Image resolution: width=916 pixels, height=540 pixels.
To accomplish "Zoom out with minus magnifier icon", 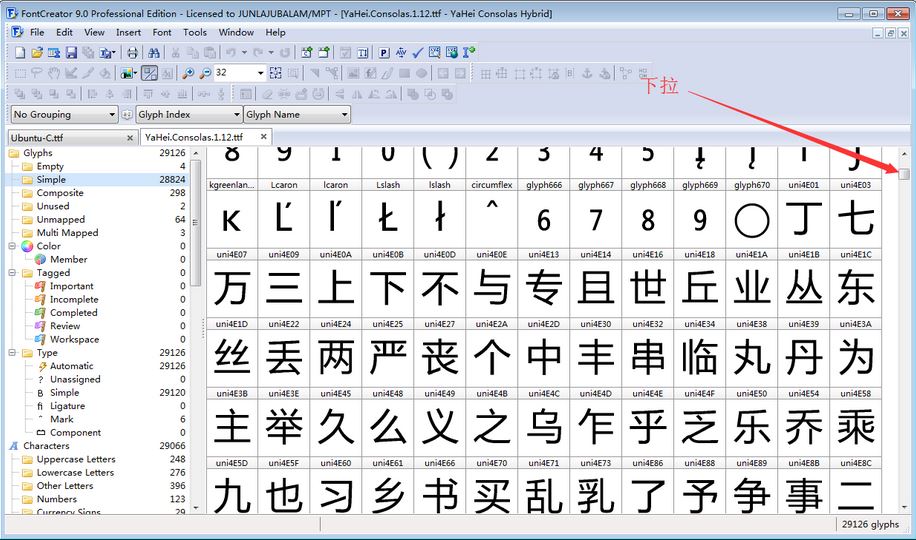I will point(205,73).
